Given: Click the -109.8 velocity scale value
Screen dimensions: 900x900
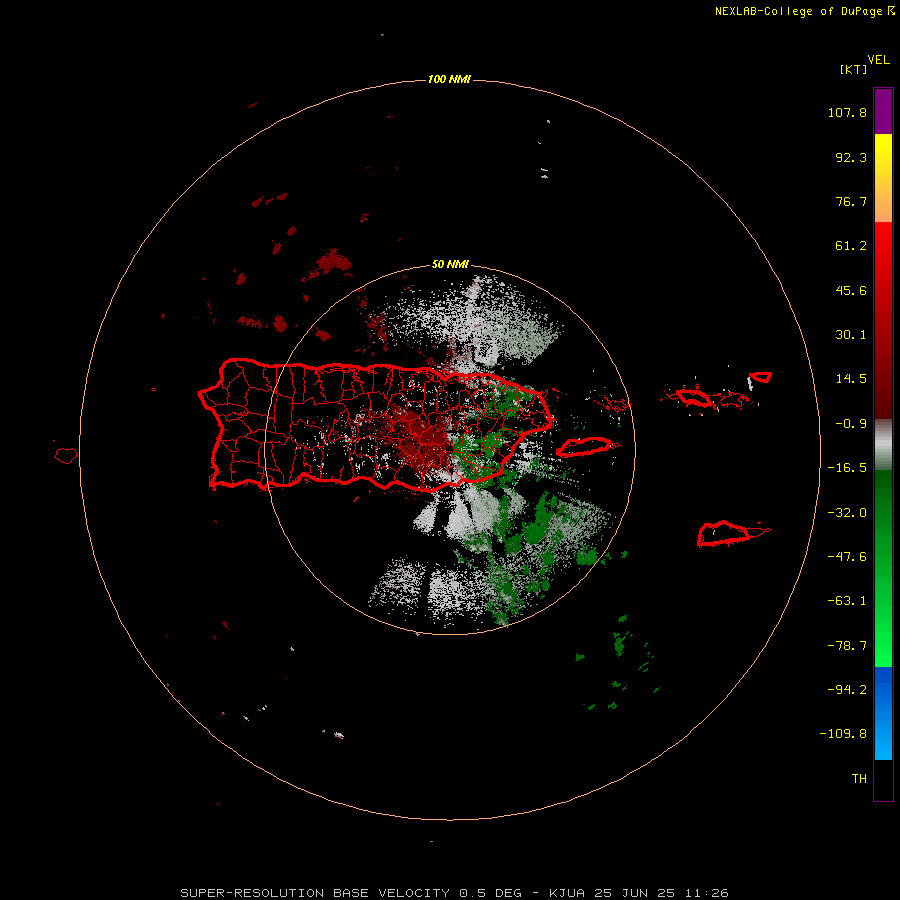Looking at the screenshot, I should click(x=843, y=734).
